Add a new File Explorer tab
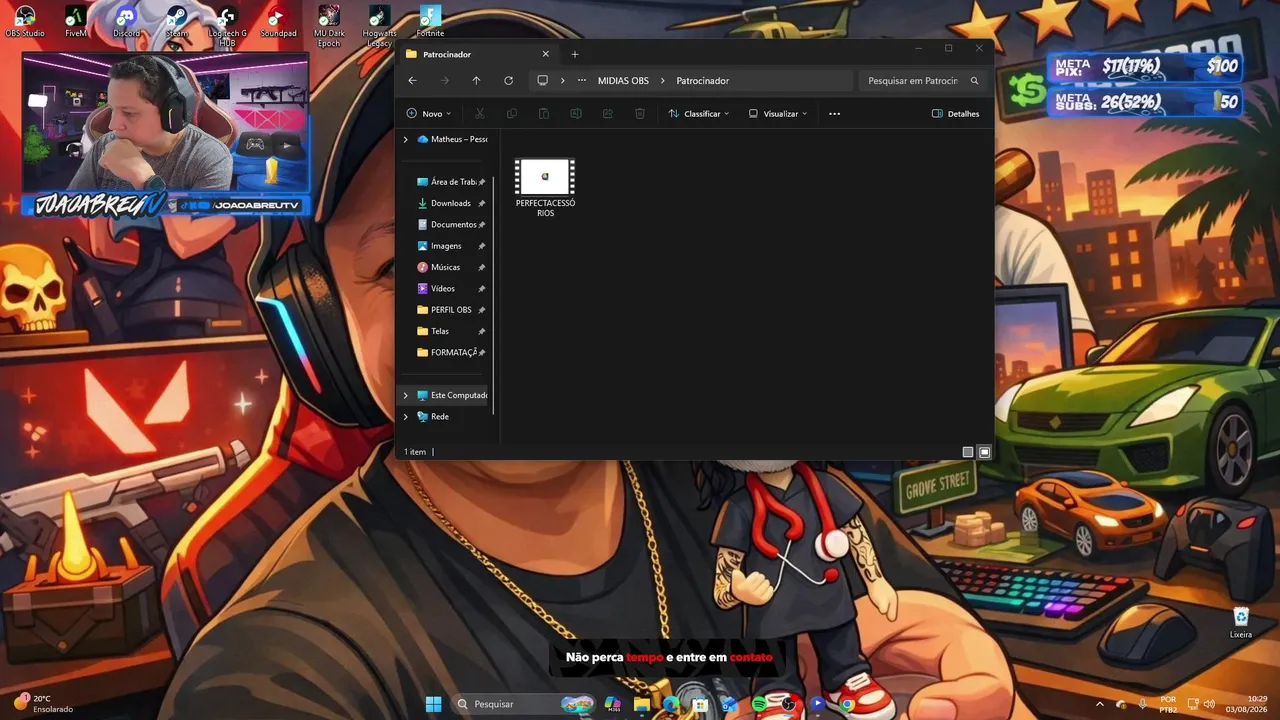Screen dimensions: 1280x720 coord(575,54)
